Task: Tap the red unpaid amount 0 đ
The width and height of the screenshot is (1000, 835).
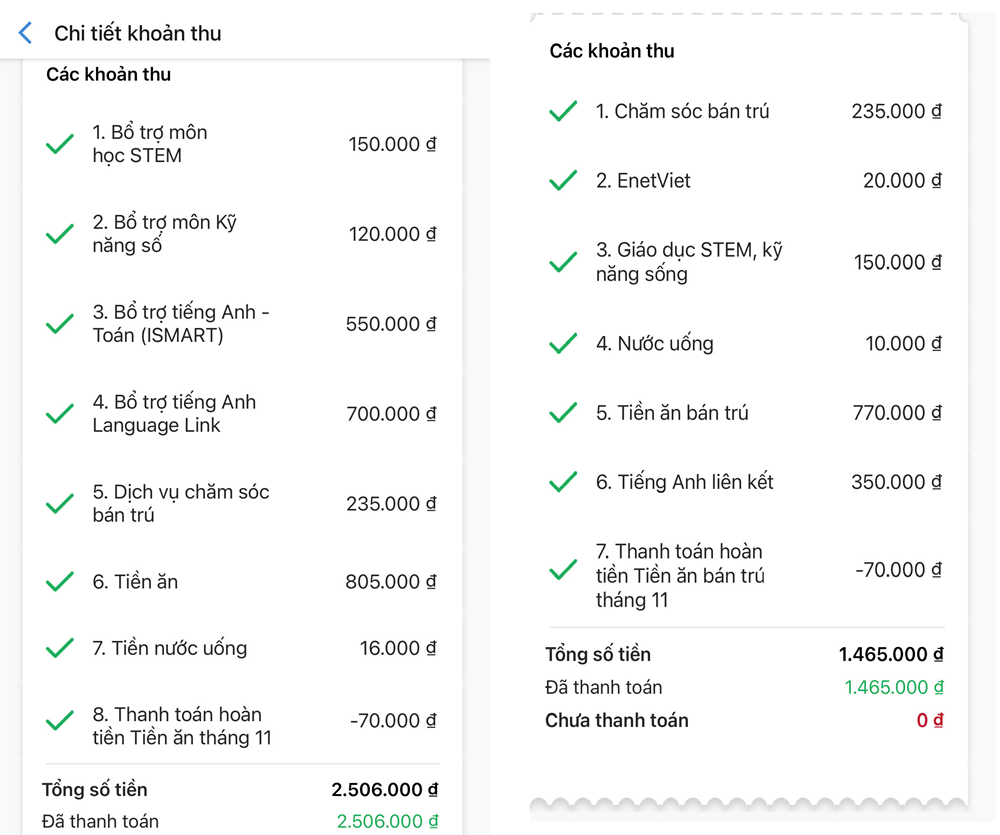Action: coord(929,721)
